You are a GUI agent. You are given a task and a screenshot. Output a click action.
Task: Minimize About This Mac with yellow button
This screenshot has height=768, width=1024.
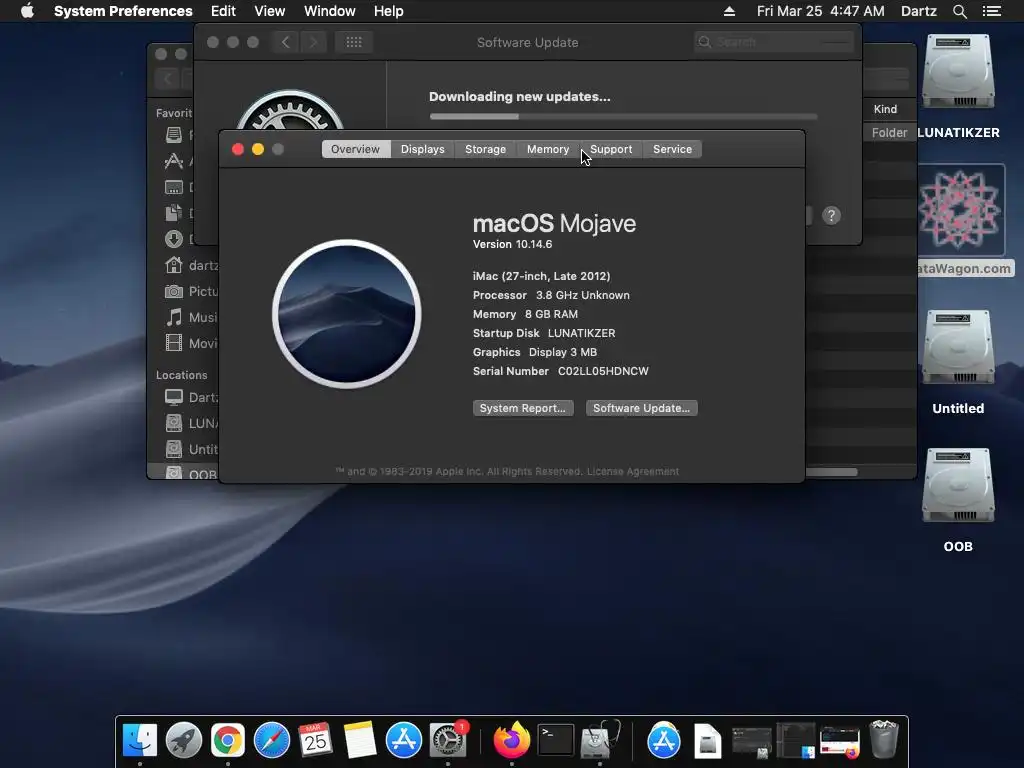coord(258,149)
